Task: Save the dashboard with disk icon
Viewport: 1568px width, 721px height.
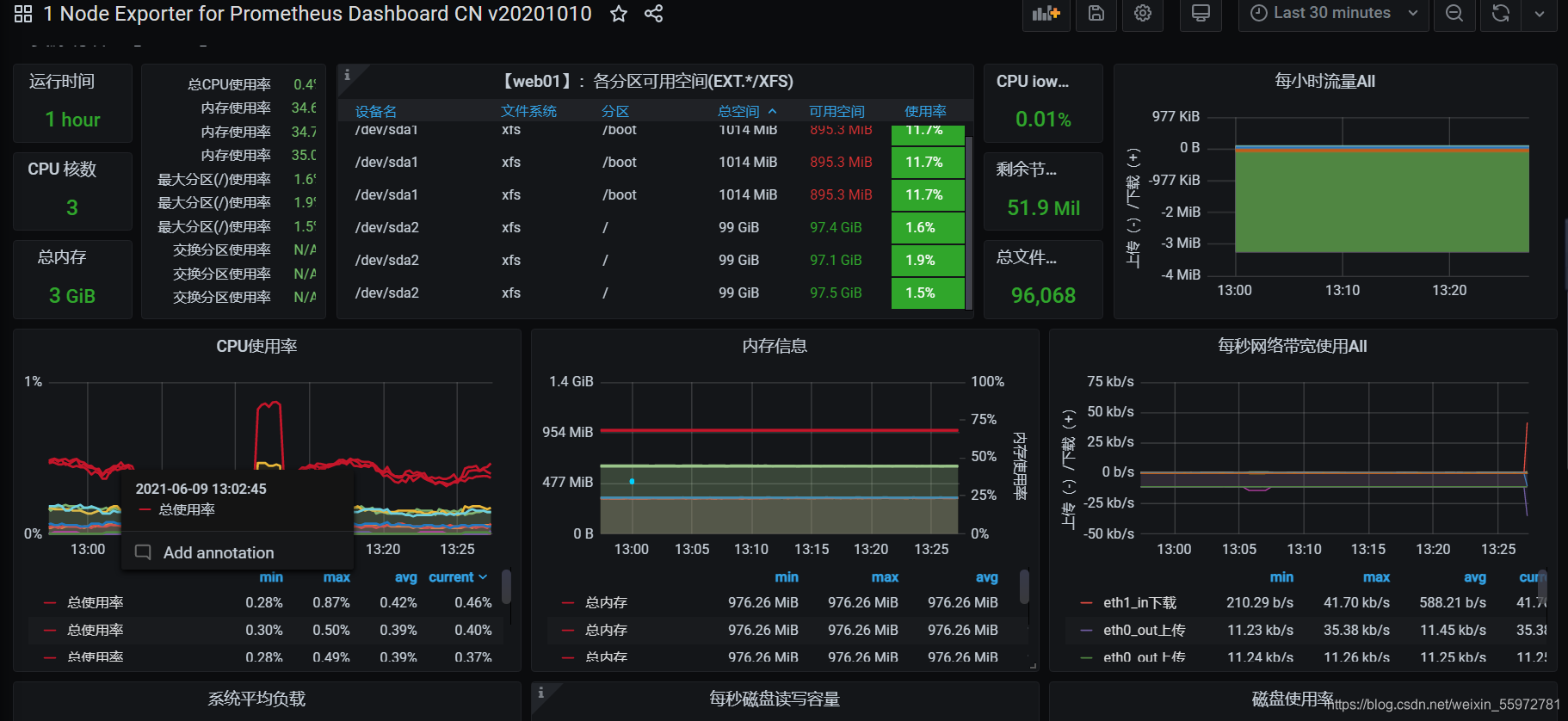Action: 1096,14
